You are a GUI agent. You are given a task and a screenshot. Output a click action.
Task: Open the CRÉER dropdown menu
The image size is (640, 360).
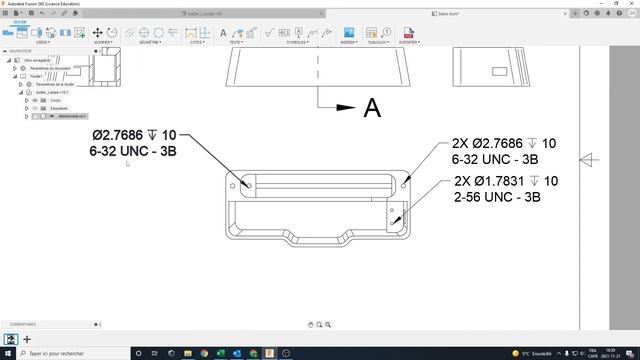coord(43,42)
